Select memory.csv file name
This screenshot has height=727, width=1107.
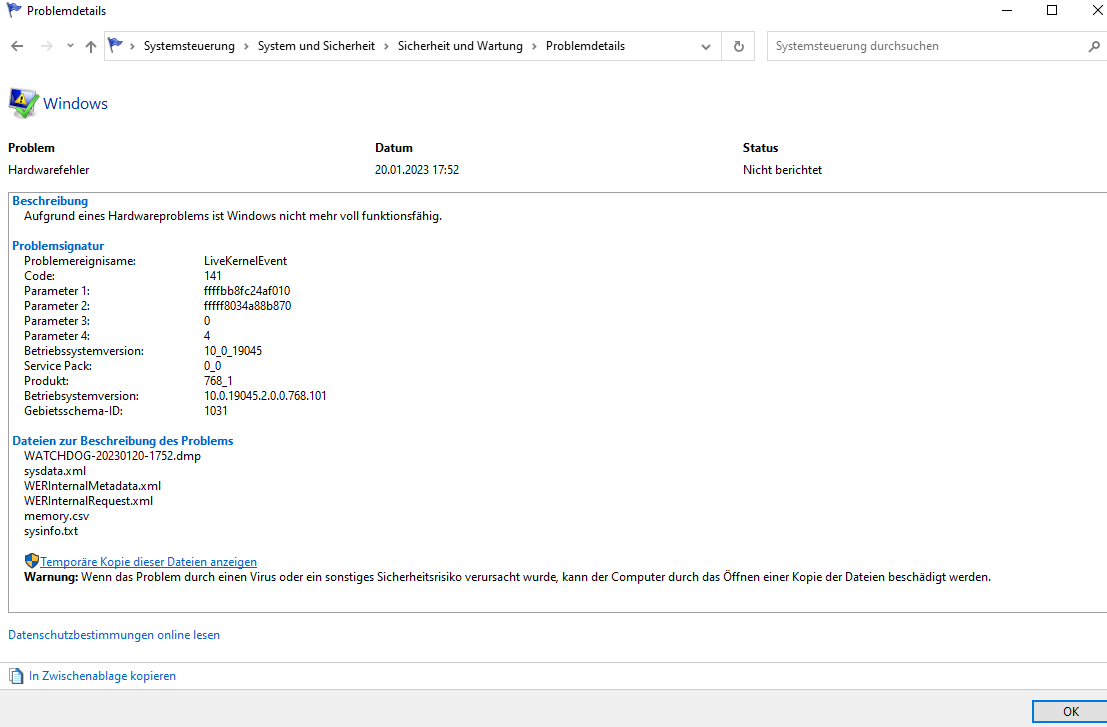coord(56,516)
